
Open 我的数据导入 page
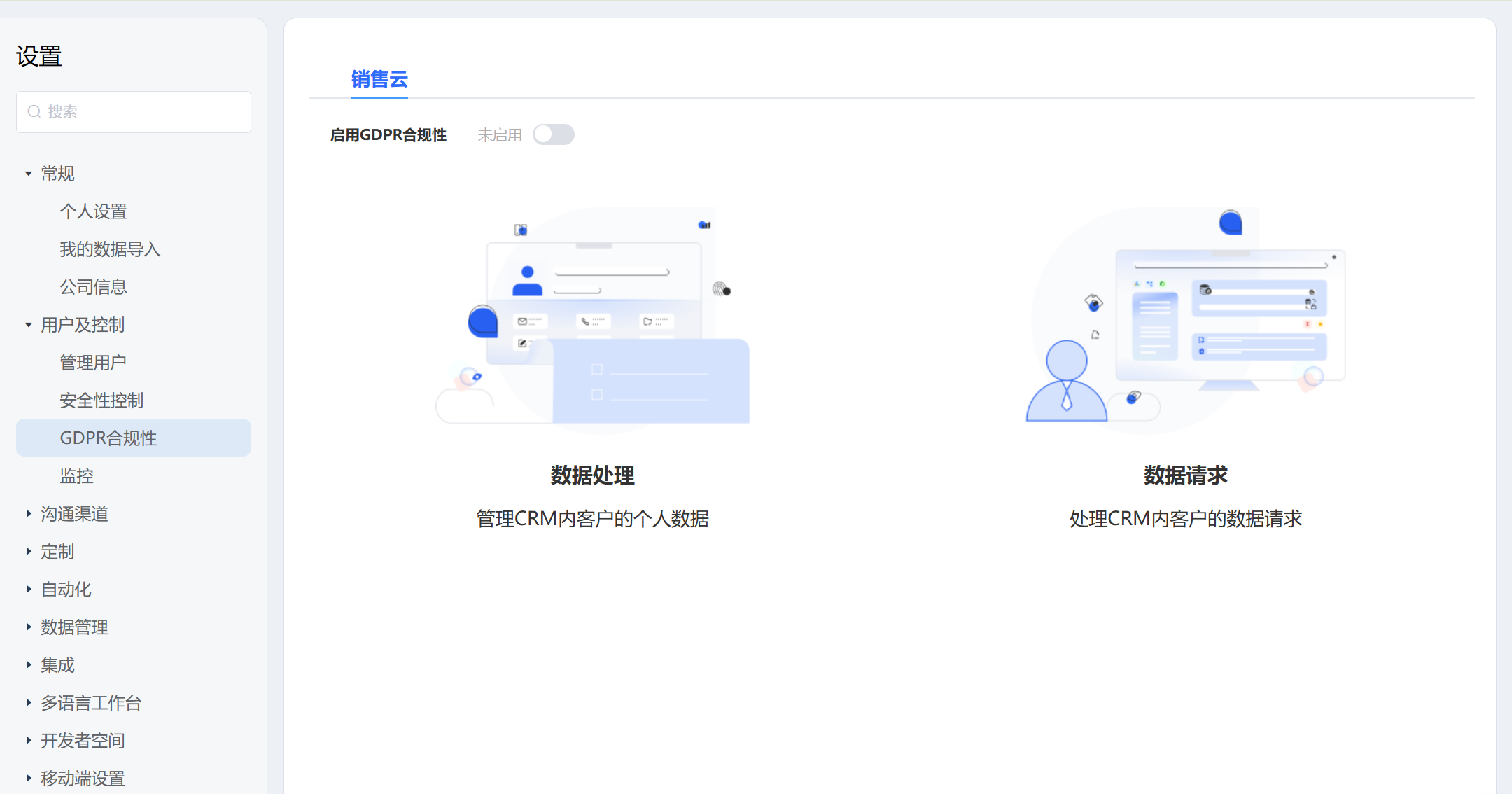pyautogui.click(x=110, y=249)
